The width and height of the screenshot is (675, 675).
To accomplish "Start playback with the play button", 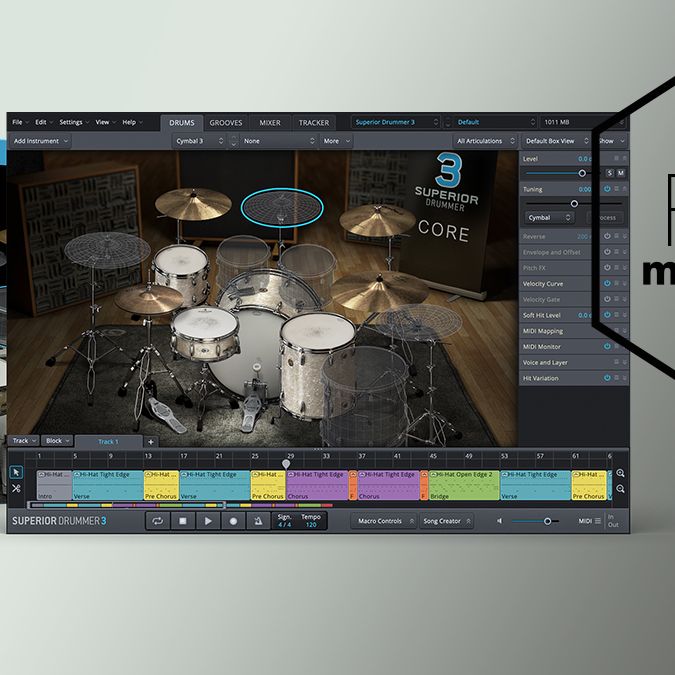I will [x=208, y=521].
